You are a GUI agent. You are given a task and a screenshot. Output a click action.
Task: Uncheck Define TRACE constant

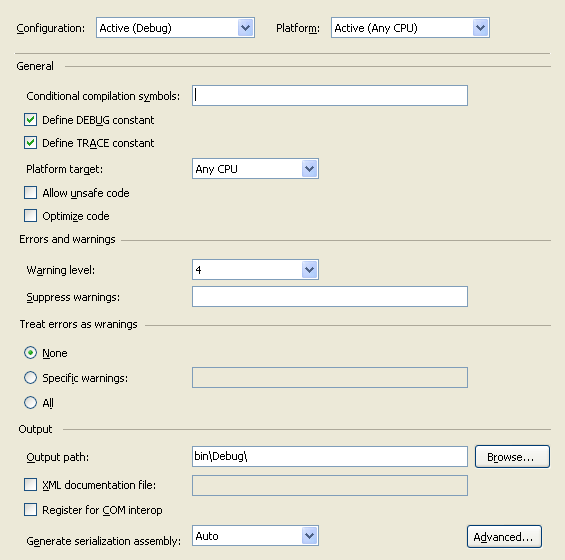31,143
